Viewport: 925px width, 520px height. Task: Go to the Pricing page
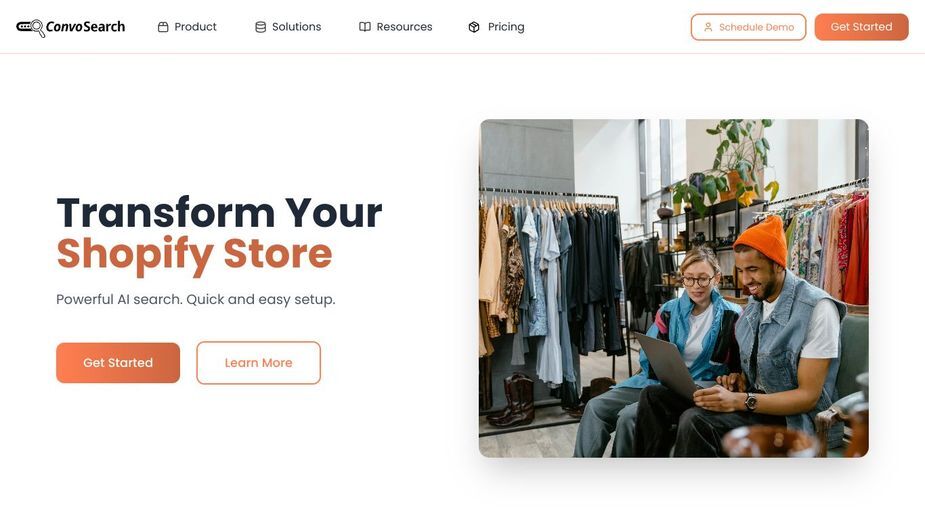click(x=496, y=27)
